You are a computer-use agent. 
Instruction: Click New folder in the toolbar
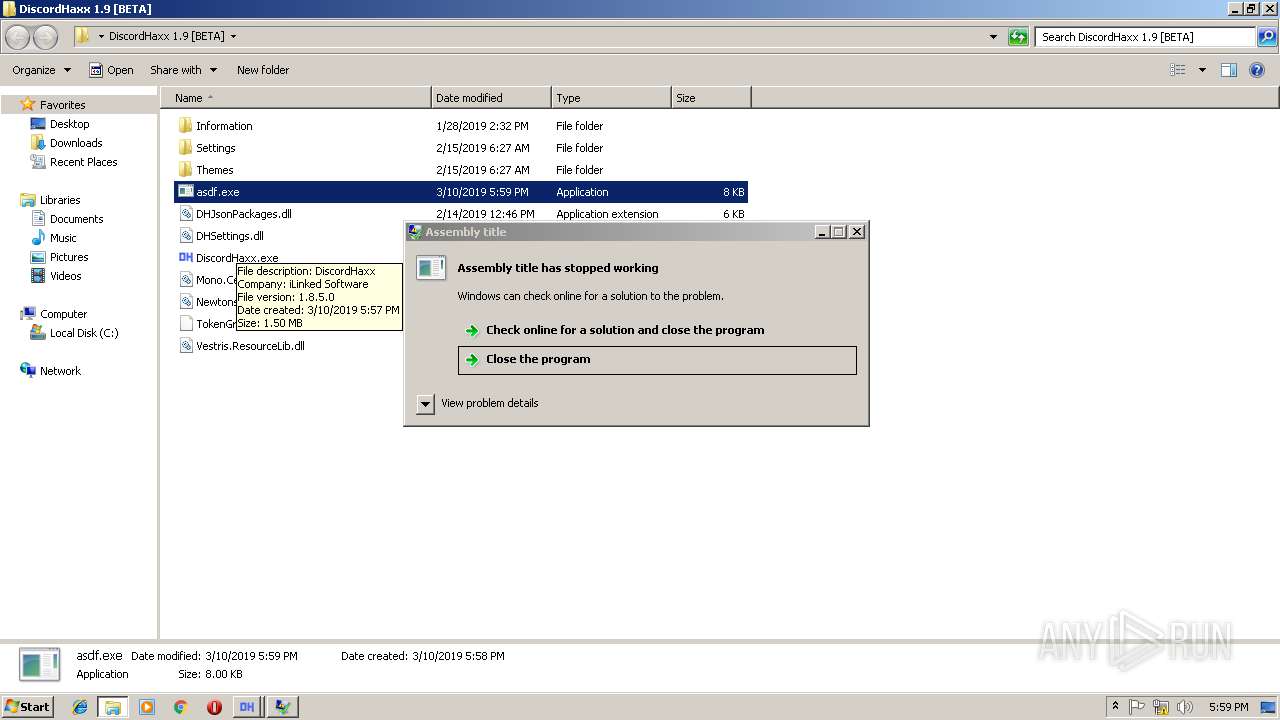[263, 70]
